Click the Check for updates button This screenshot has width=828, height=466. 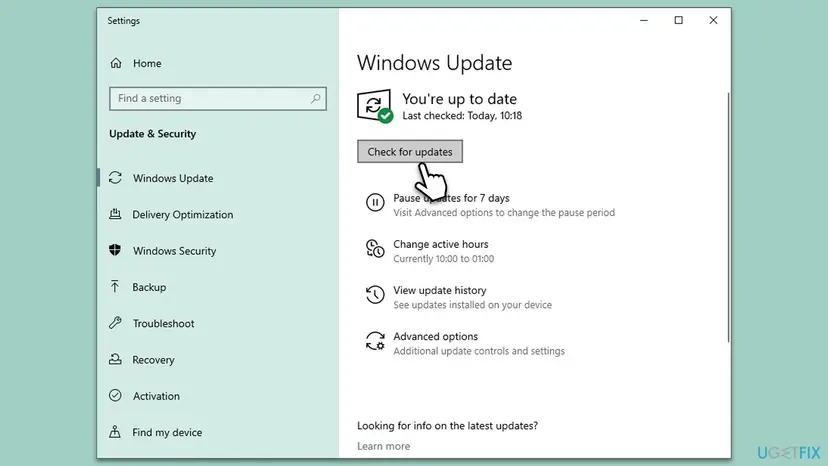pyautogui.click(x=410, y=152)
